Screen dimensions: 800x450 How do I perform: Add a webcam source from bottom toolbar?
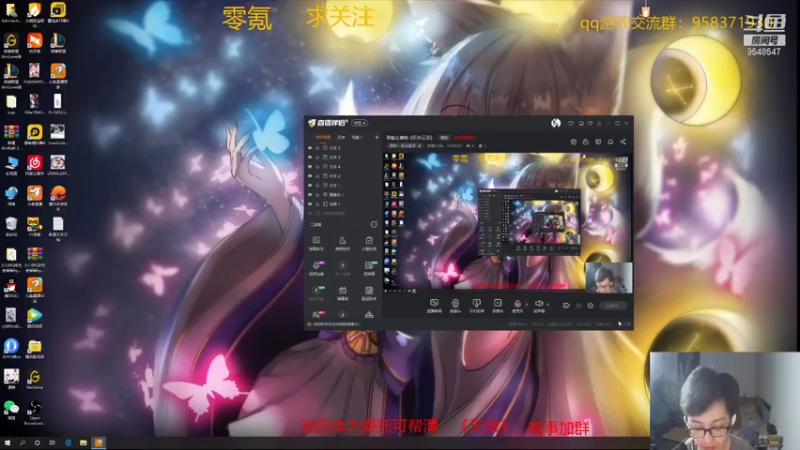[x=455, y=303]
